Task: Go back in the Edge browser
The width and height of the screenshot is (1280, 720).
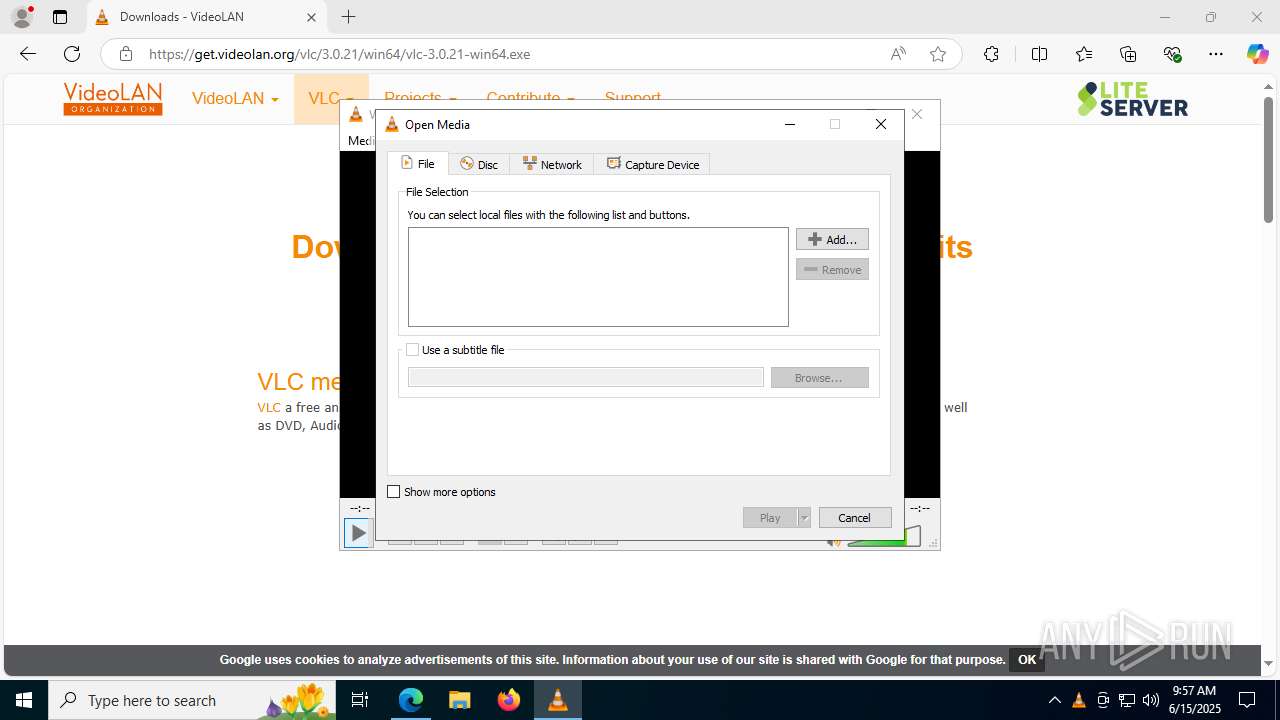Action: 28,54
